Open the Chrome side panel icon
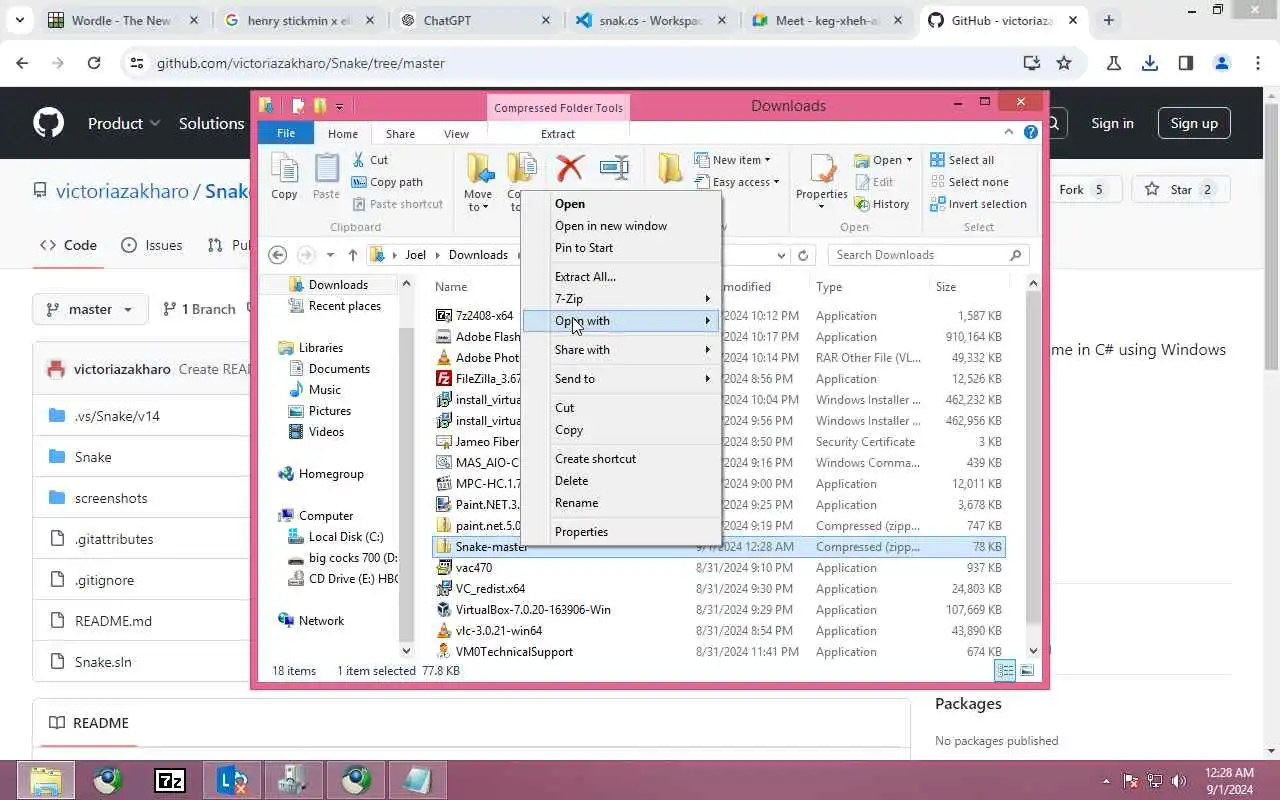Image resolution: width=1280 pixels, height=800 pixels. click(1186, 63)
